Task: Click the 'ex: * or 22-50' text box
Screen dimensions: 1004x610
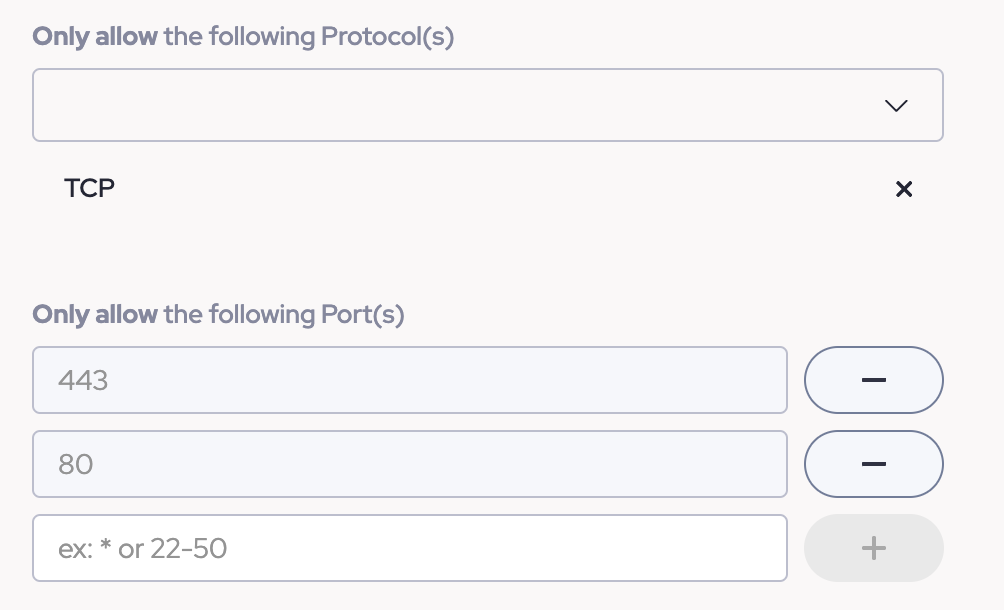Action: [409, 548]
